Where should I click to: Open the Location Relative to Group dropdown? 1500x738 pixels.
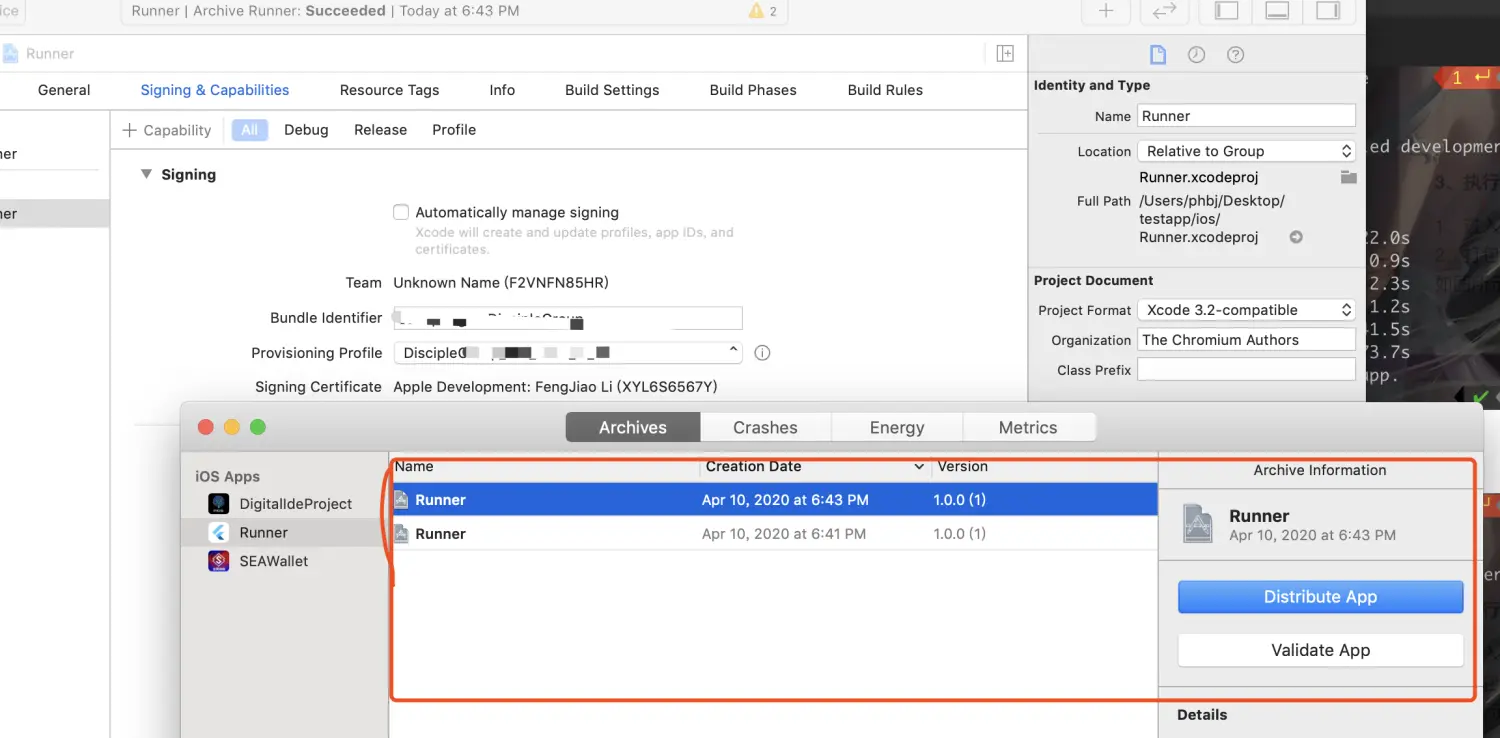tap(1246, 151)
